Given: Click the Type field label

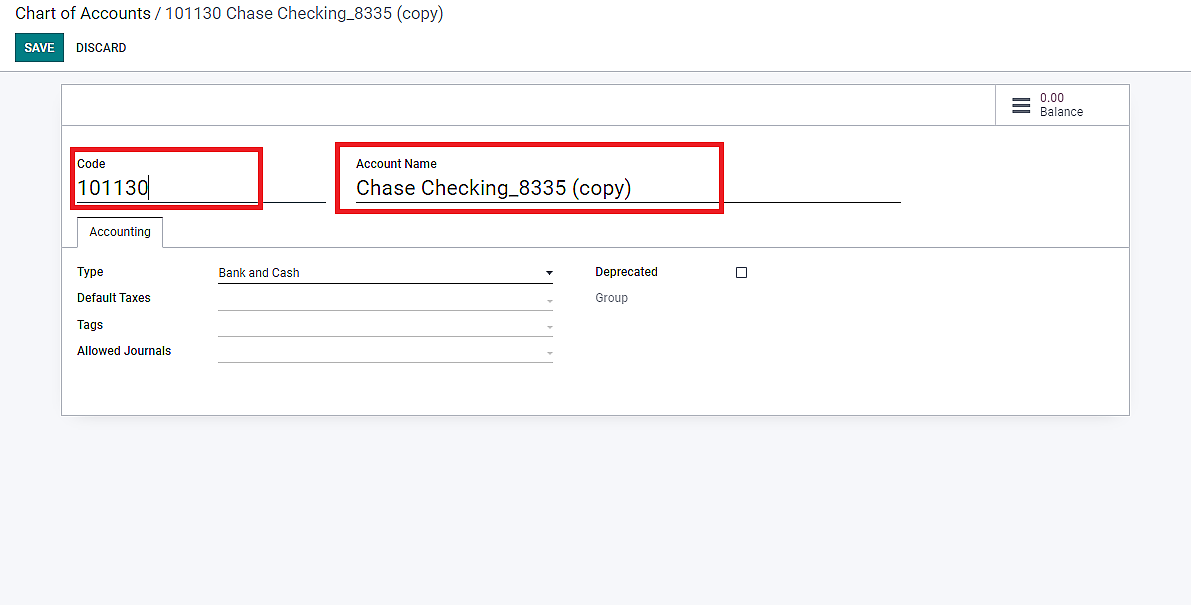Looking at the screenshot, I should pos(90,272).
